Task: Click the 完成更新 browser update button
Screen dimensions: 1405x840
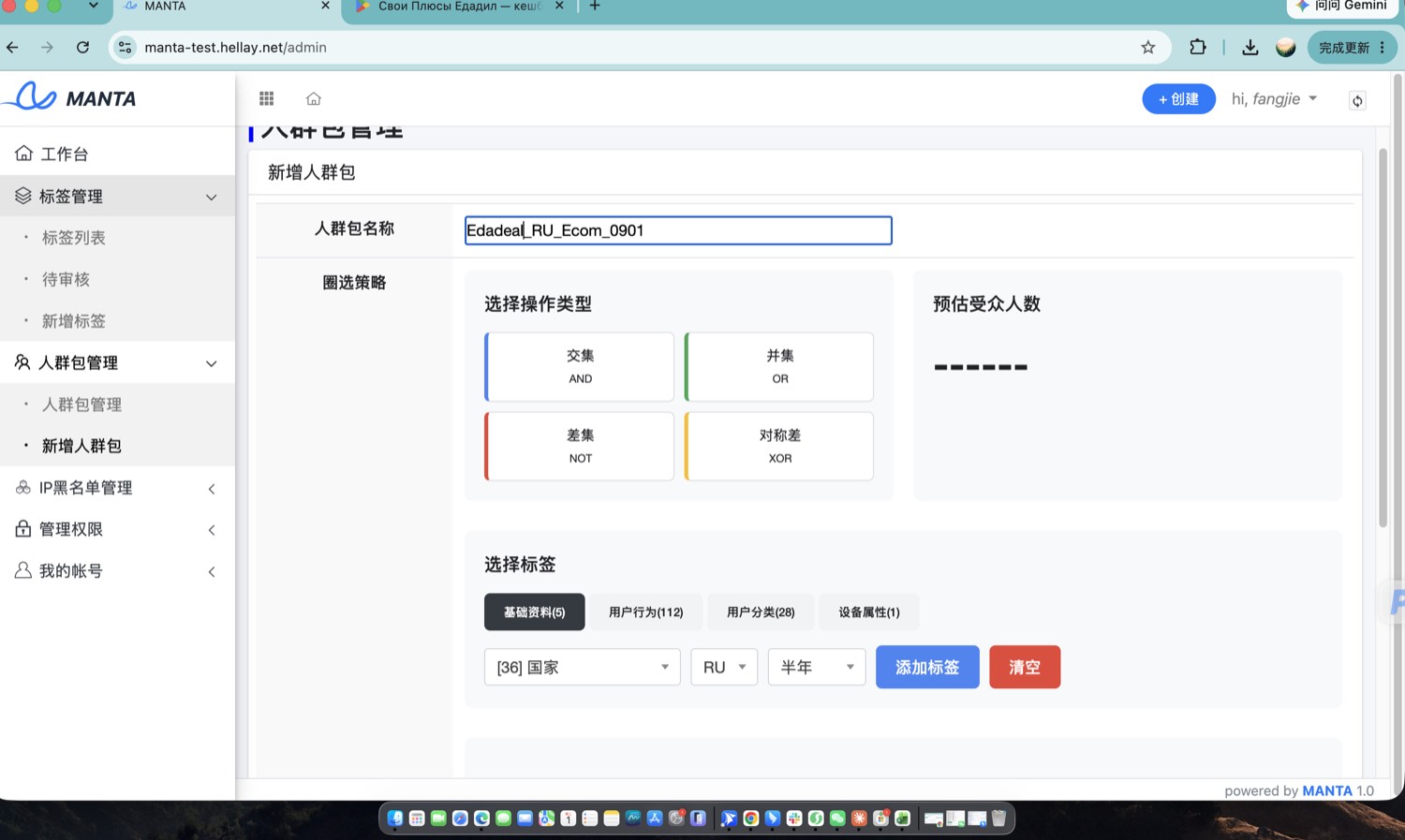Action: [1352, 47]
